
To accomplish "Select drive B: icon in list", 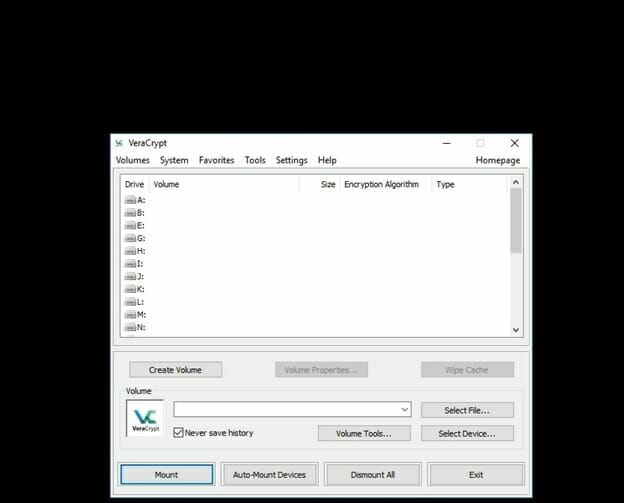I will (x=130, y=213).
